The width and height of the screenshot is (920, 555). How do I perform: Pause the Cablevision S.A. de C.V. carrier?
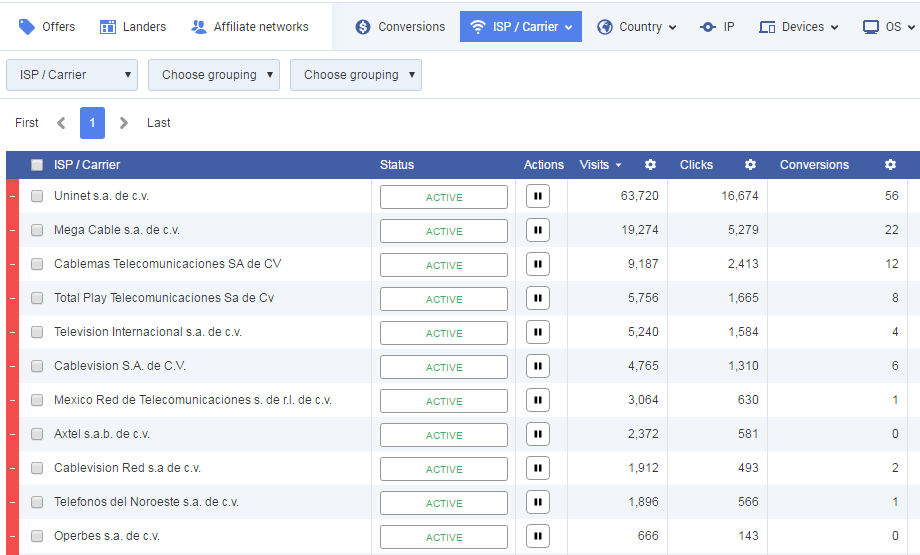pos(537,366)
